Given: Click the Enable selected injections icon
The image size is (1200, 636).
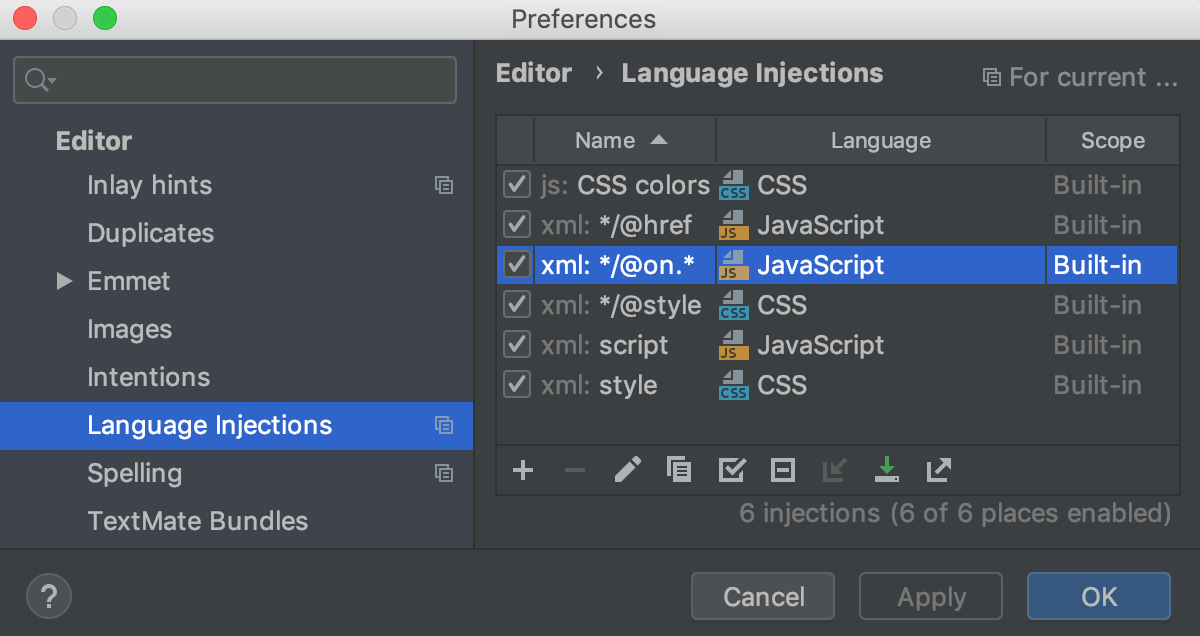Looking at the screenshot, I should 731,470.
